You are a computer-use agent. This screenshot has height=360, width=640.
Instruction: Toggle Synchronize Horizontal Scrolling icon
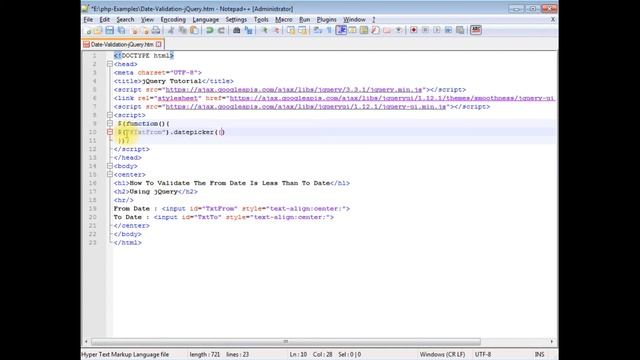[302, 30]
